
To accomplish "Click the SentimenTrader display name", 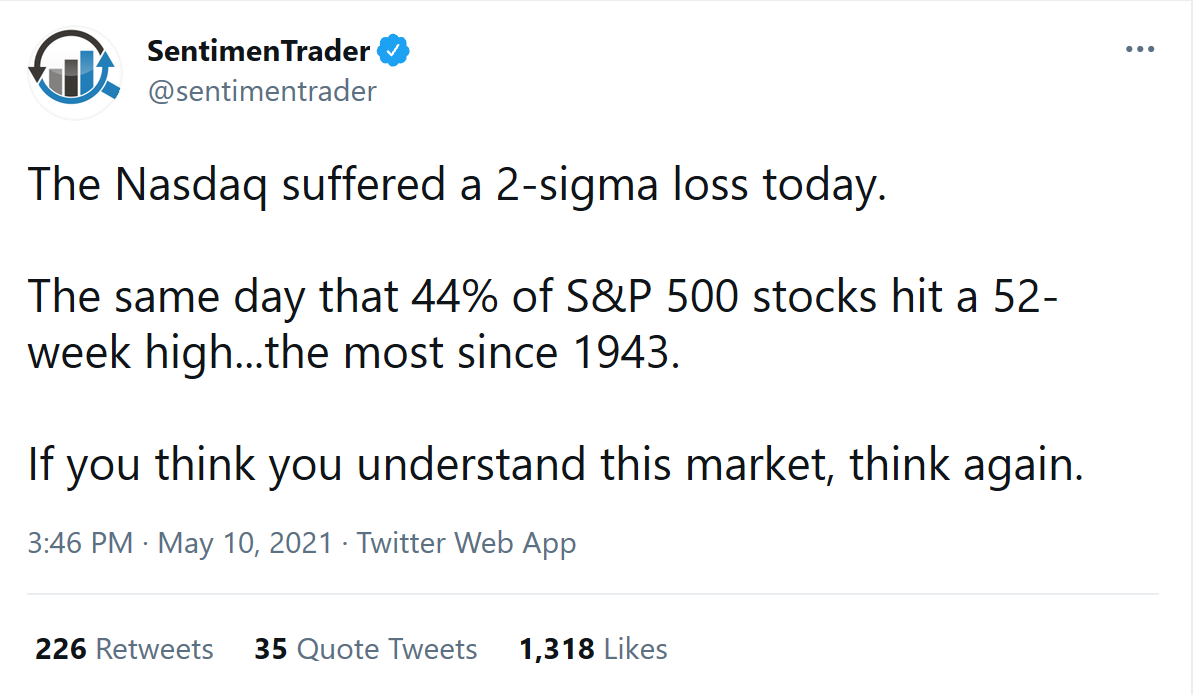I will pos(258,51).
